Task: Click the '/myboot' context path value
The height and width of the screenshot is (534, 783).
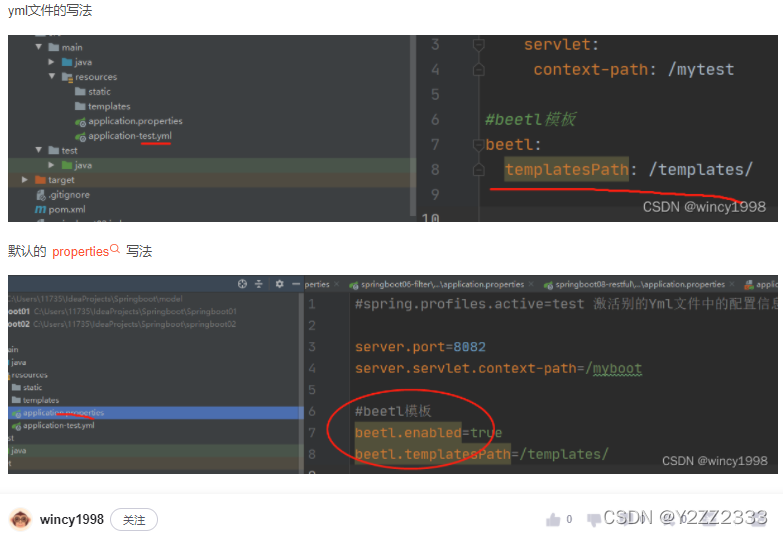Action: 613,369
